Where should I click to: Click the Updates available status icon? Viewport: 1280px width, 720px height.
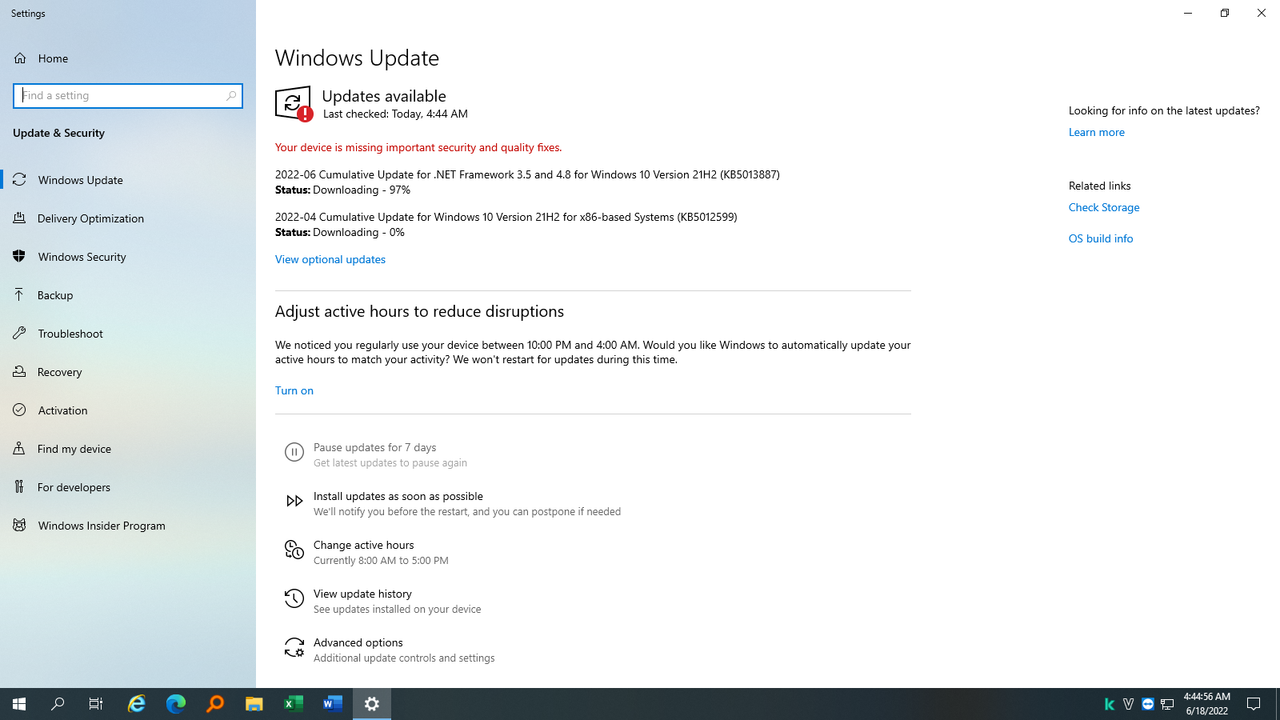click(294, 104)
